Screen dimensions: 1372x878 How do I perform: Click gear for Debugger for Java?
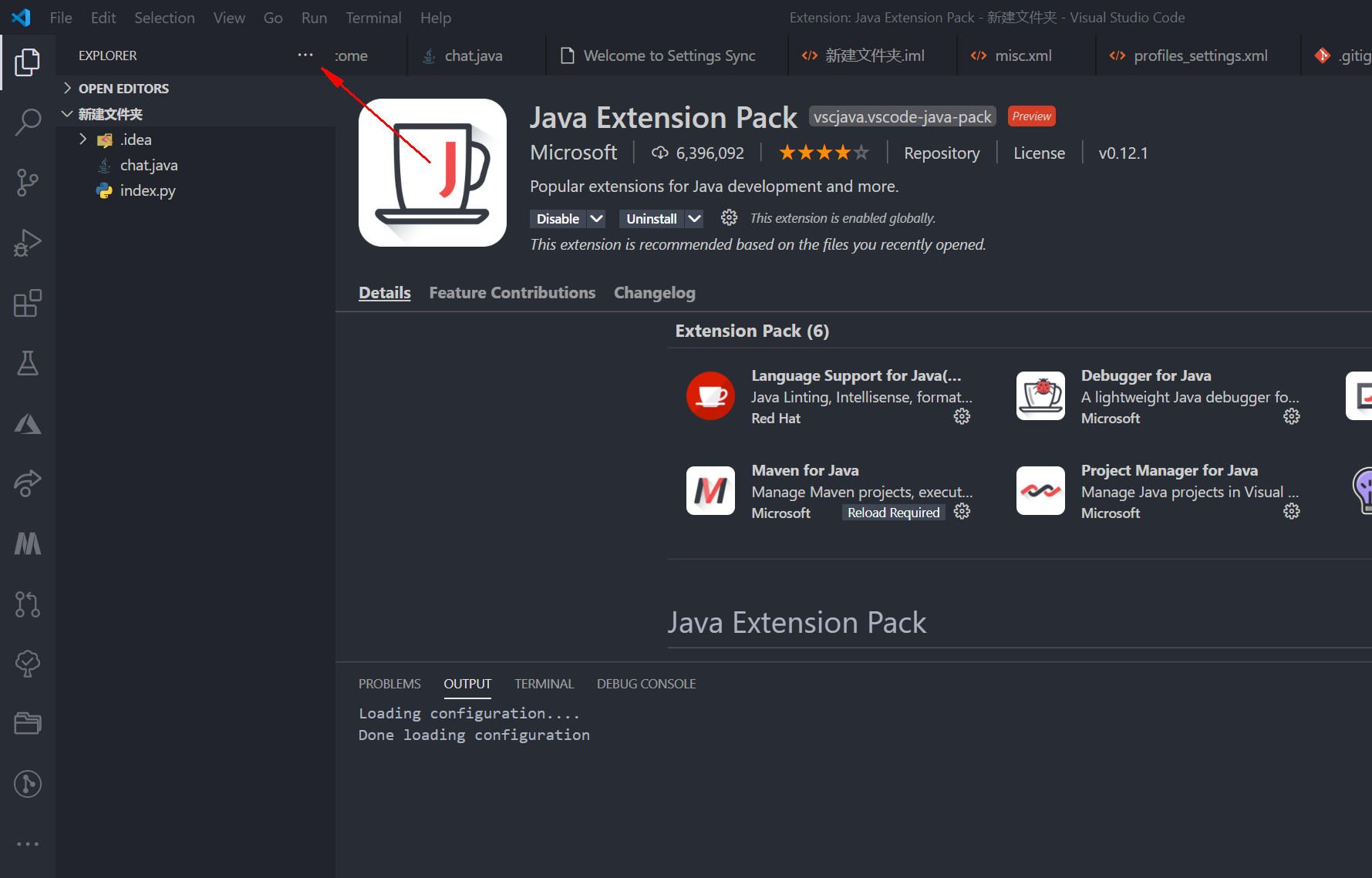(x=1292, y=416)
